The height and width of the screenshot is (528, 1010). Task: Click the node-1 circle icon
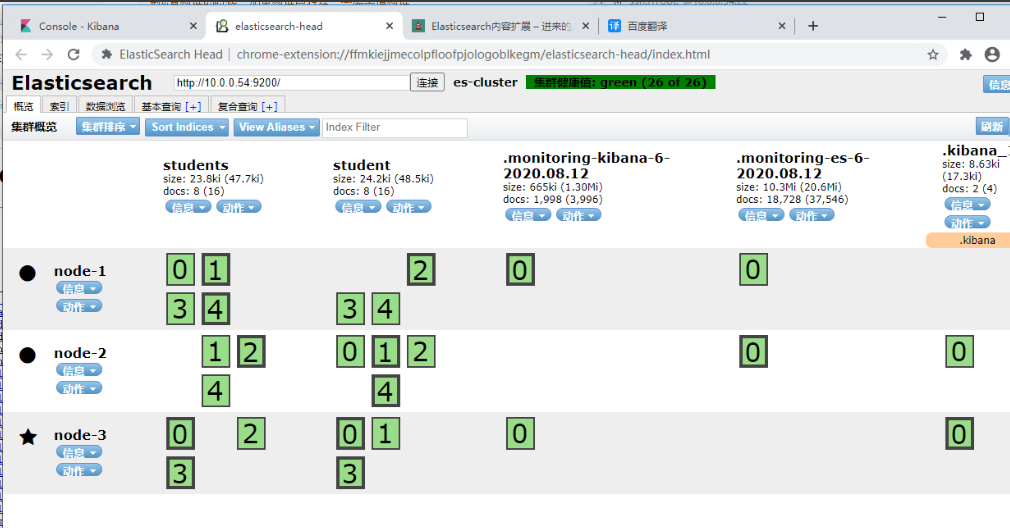(x=28, y=273)
